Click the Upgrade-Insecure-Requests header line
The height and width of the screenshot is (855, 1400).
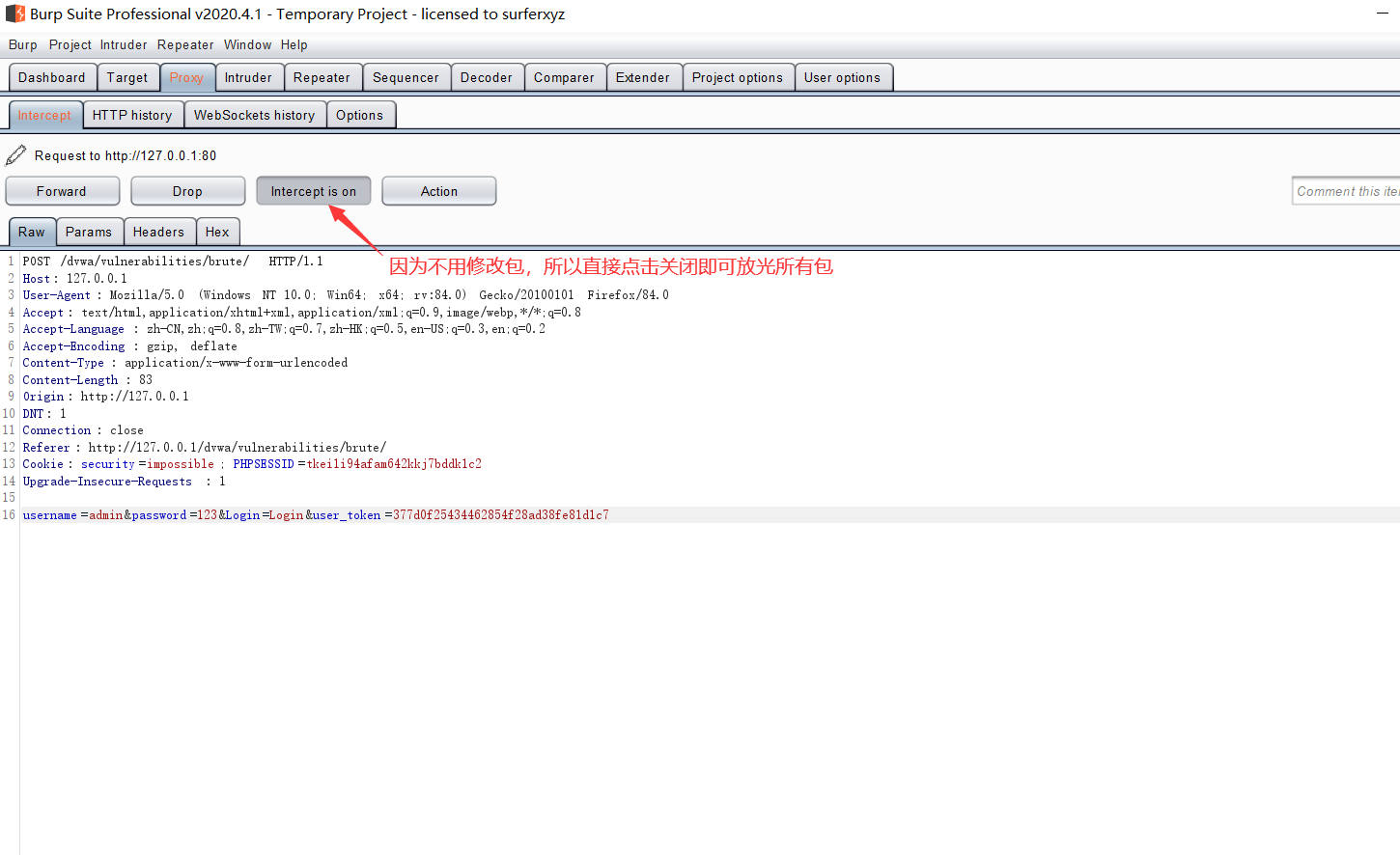(x=124, y=482)
